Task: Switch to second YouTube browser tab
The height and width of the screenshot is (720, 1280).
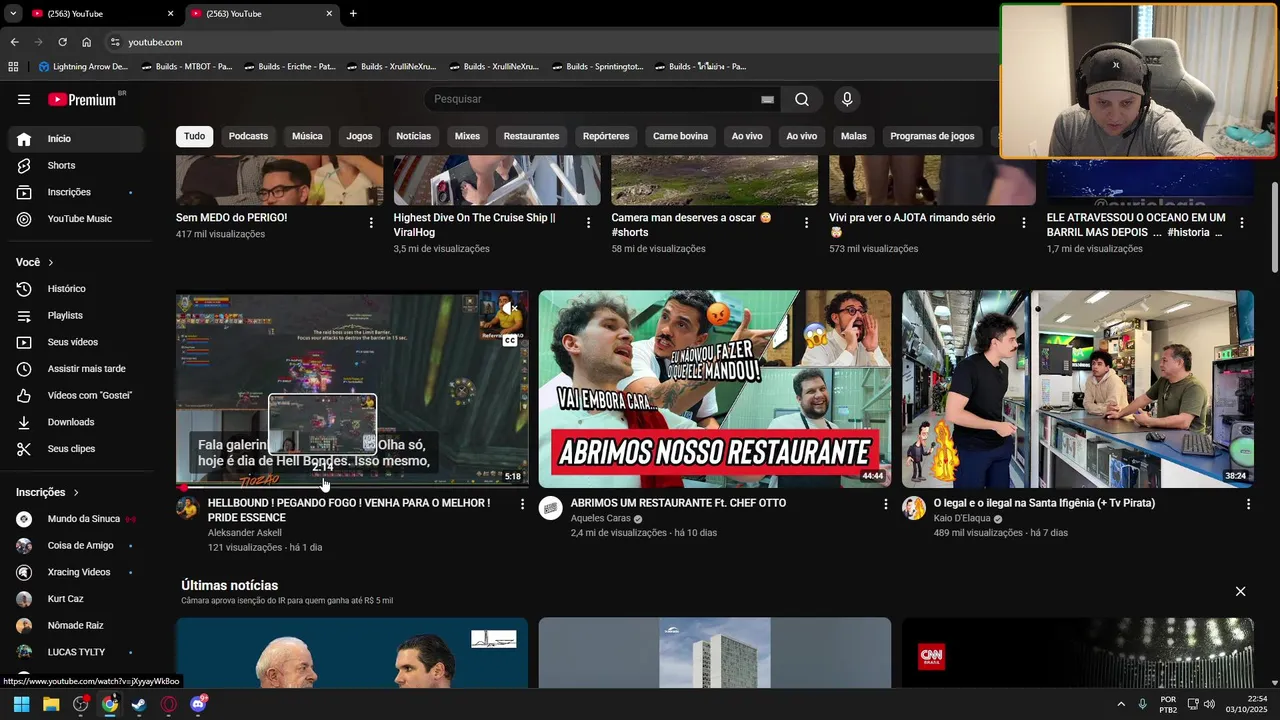Action: 260,13
